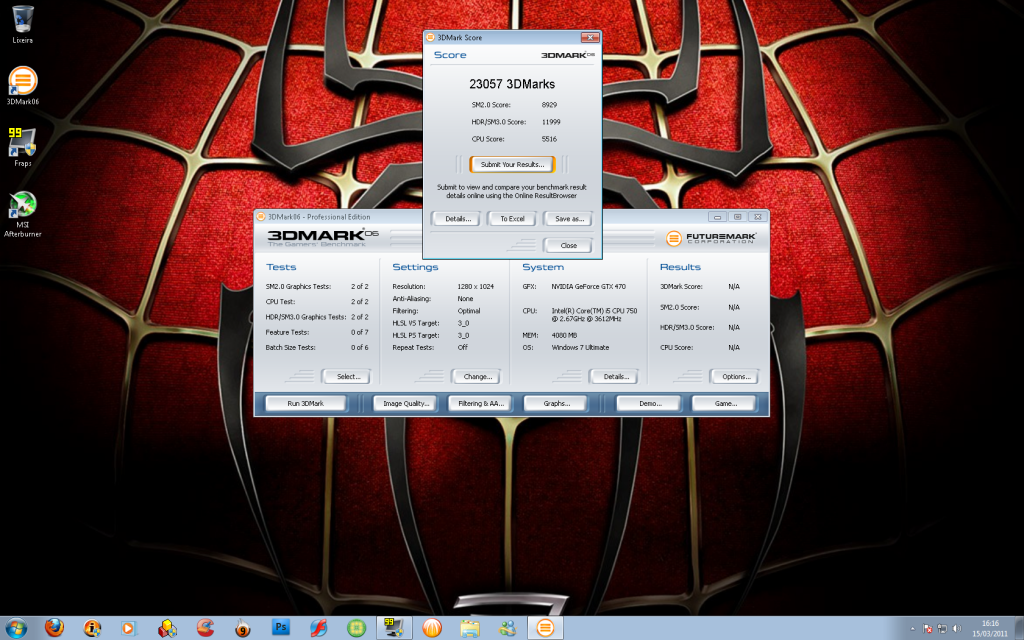Click the Filtering value Optimal
This screenshot has height=640, width=1024.
(x=469, y=311)
